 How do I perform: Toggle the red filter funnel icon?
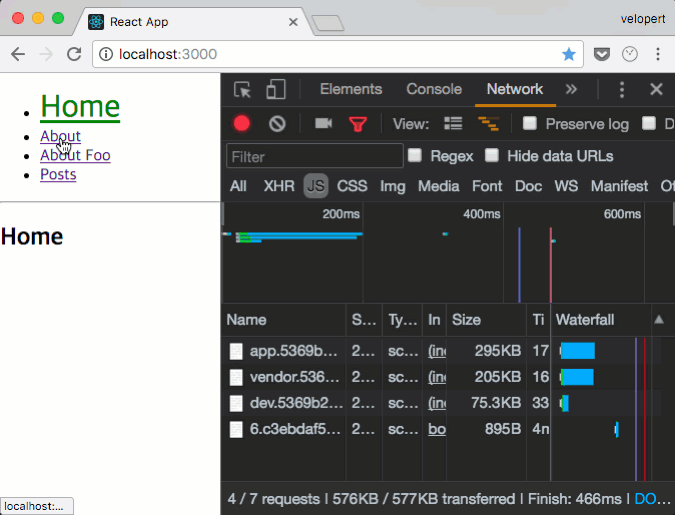tap(358, 124)
